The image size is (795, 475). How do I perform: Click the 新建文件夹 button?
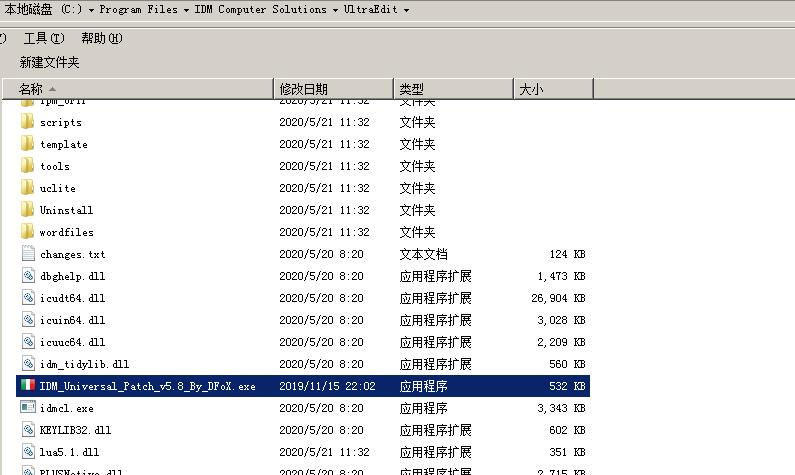[x=49, y=62]
